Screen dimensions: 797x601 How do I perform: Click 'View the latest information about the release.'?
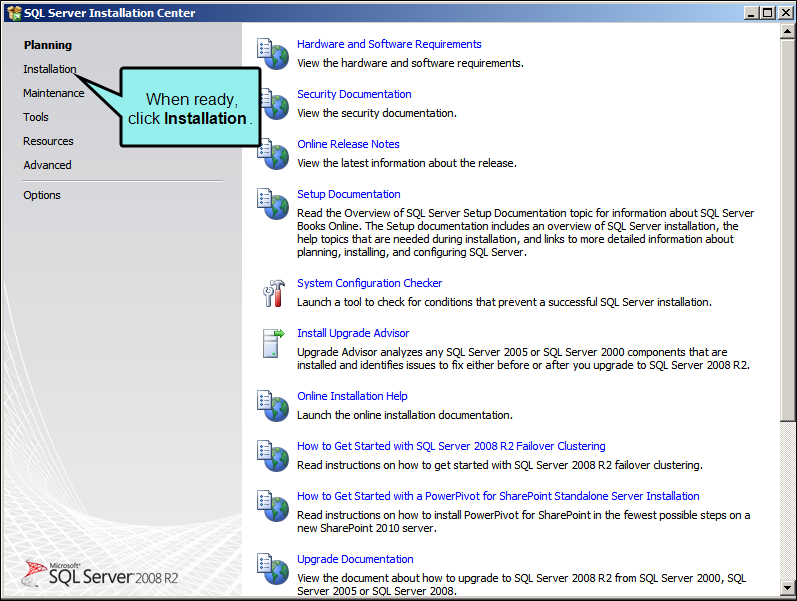tap(407, 163)
